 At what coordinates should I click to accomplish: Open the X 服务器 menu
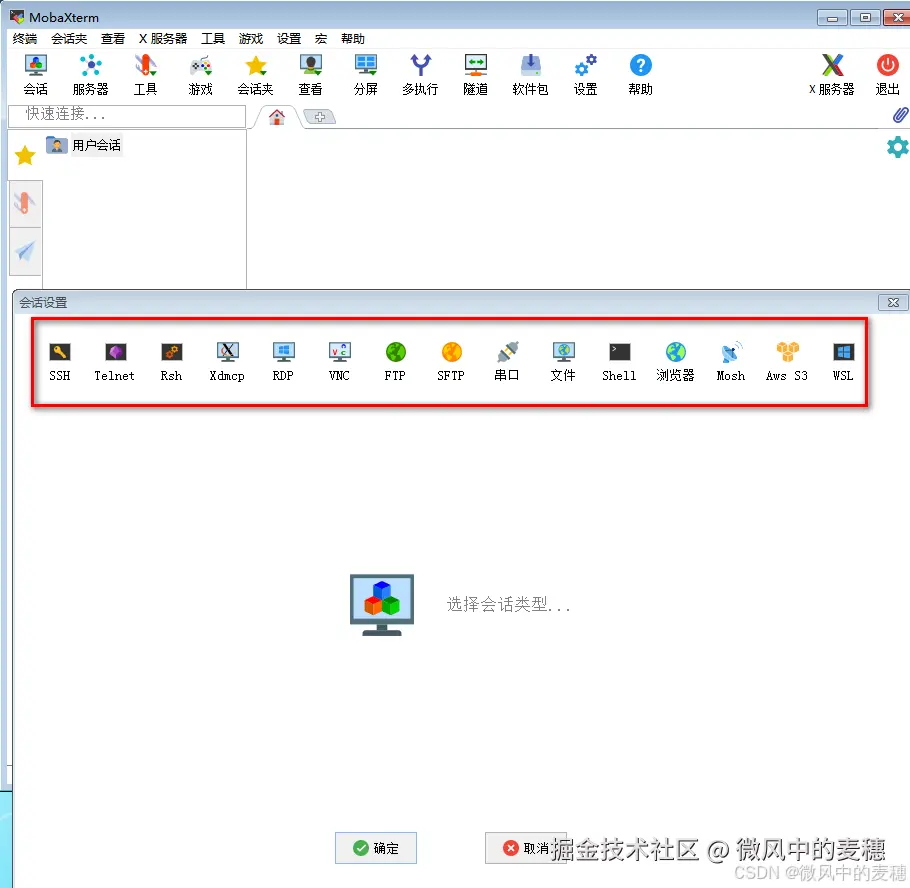163,39
